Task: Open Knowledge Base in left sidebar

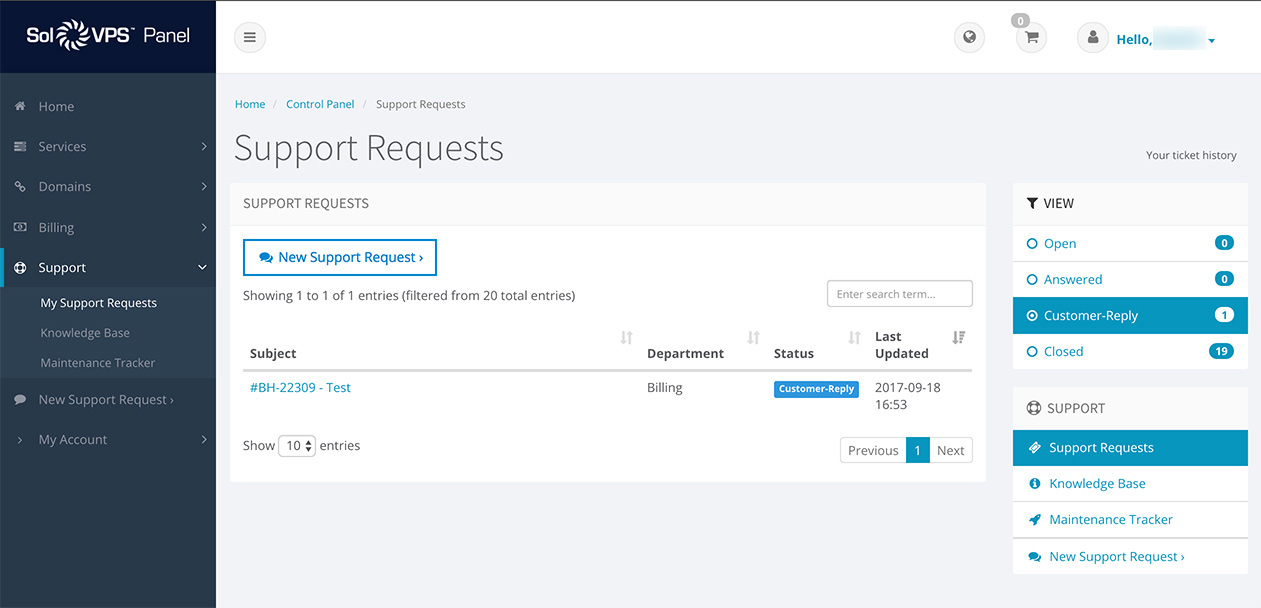Action: point(85,333)
